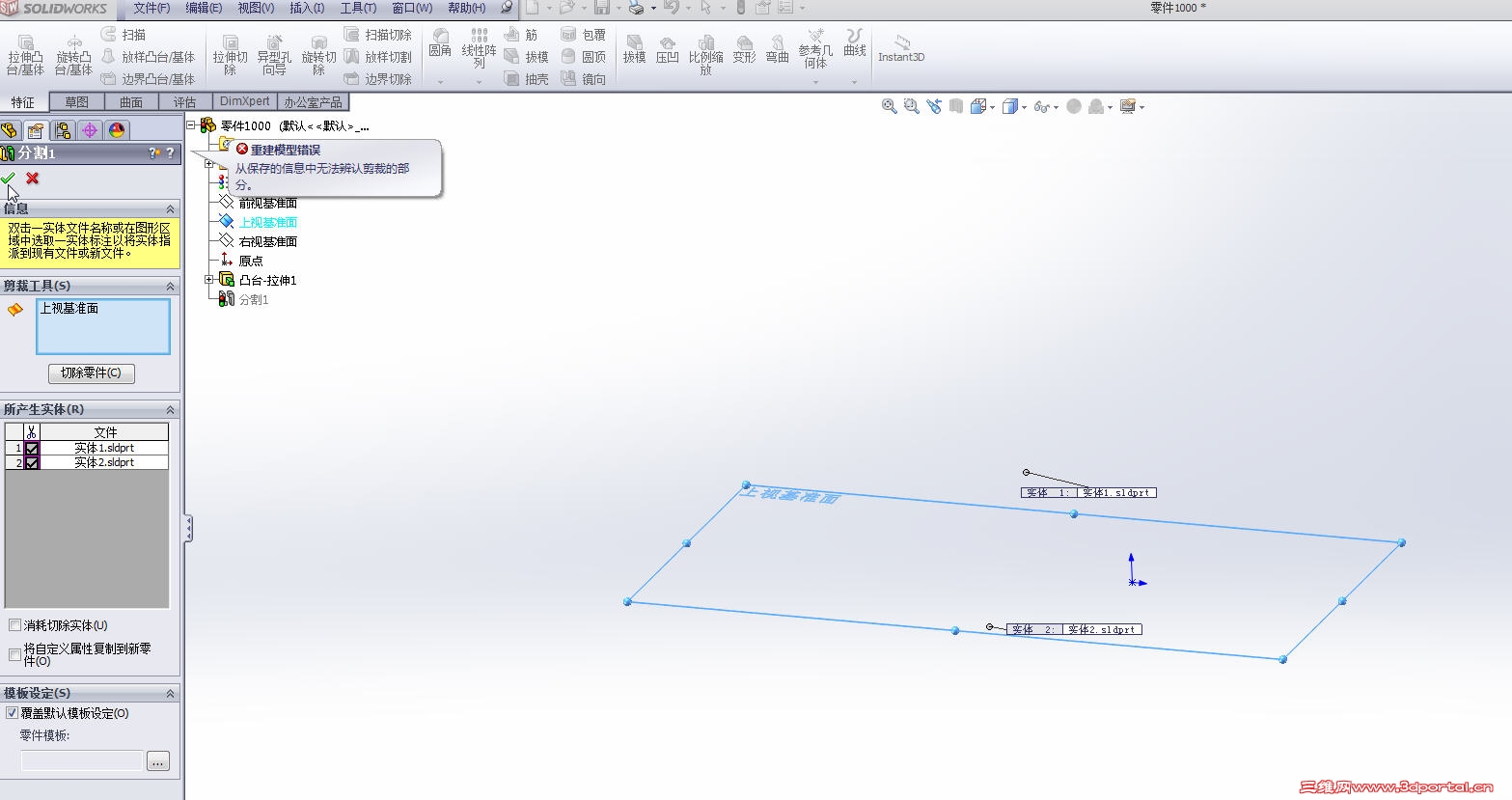
Task: Click the Zoom to Fit icon
Action: [x=890, y=106]
